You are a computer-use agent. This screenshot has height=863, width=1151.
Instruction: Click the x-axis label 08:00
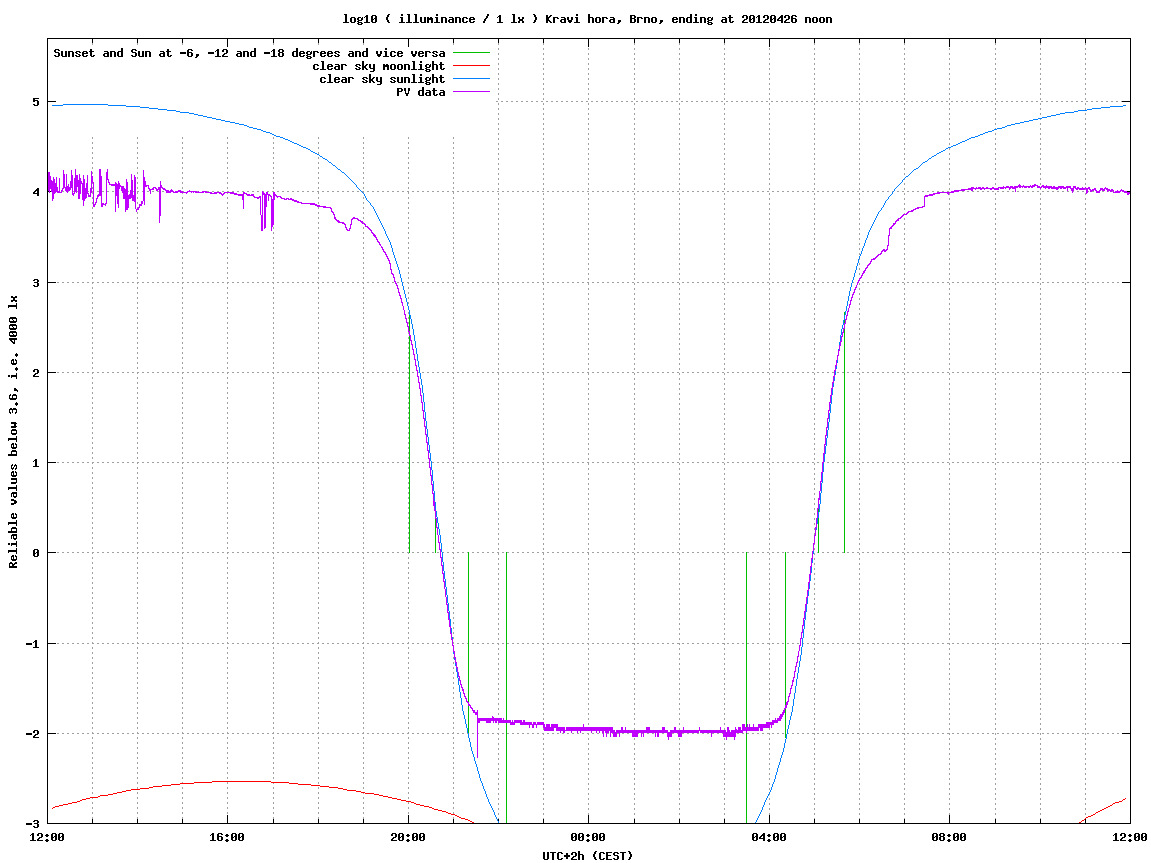[950, 837]
